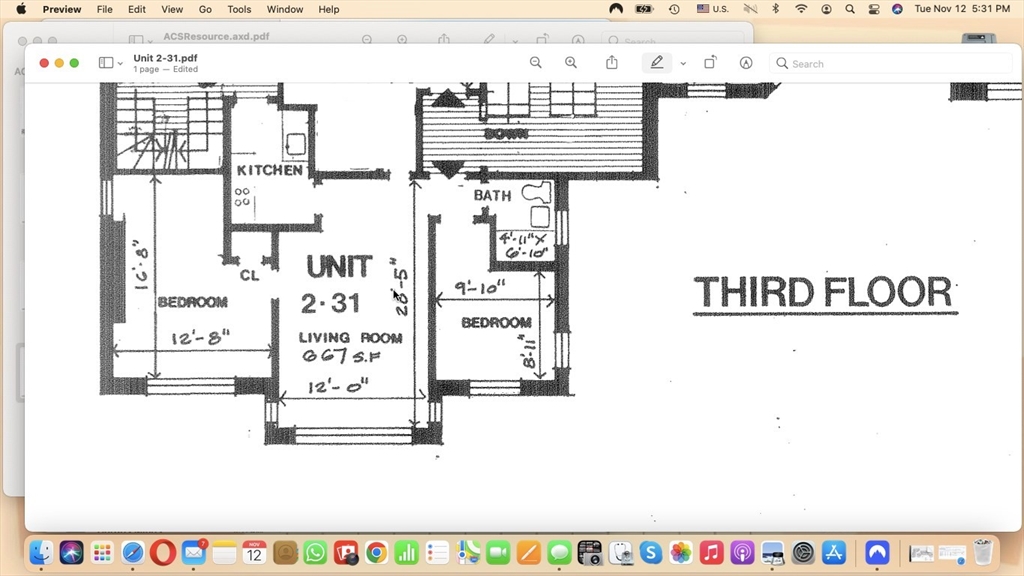Expand the sidebar view options chevron
This screenshot has height=576, width=1024.
[x=121, y=63]
